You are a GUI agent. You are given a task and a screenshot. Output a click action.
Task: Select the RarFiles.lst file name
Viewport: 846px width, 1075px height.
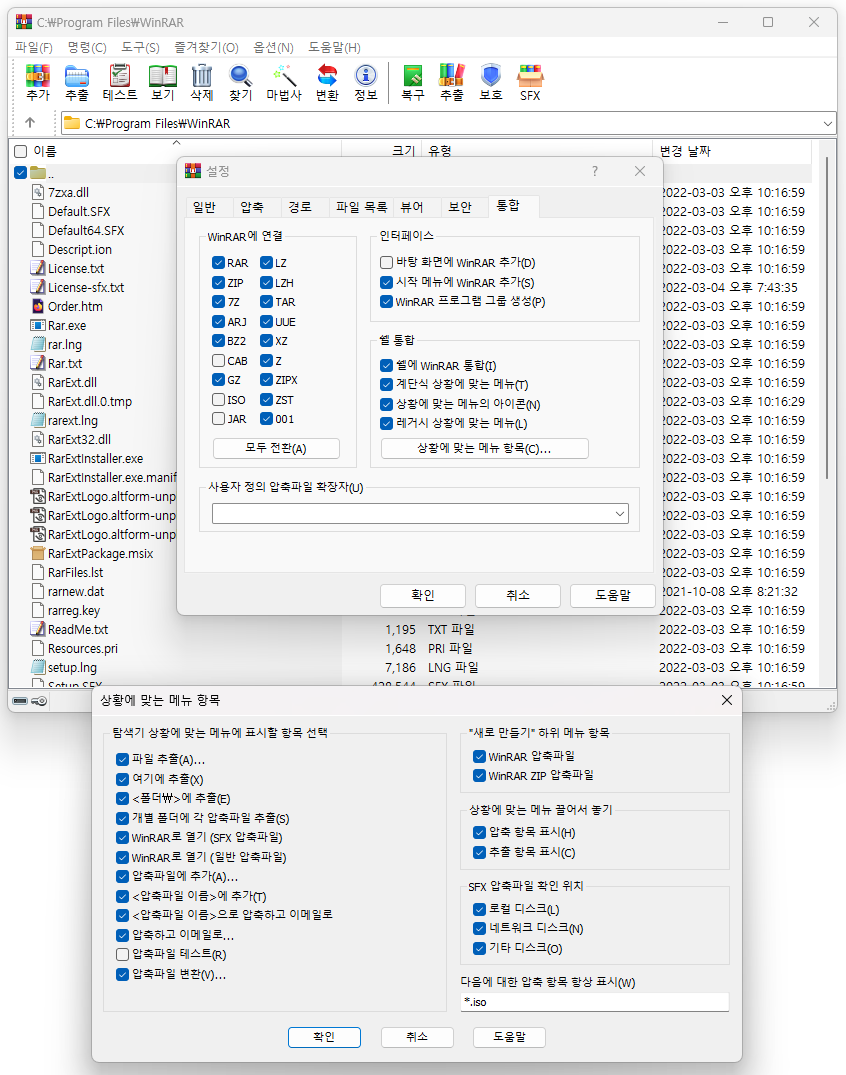point(75,572)
